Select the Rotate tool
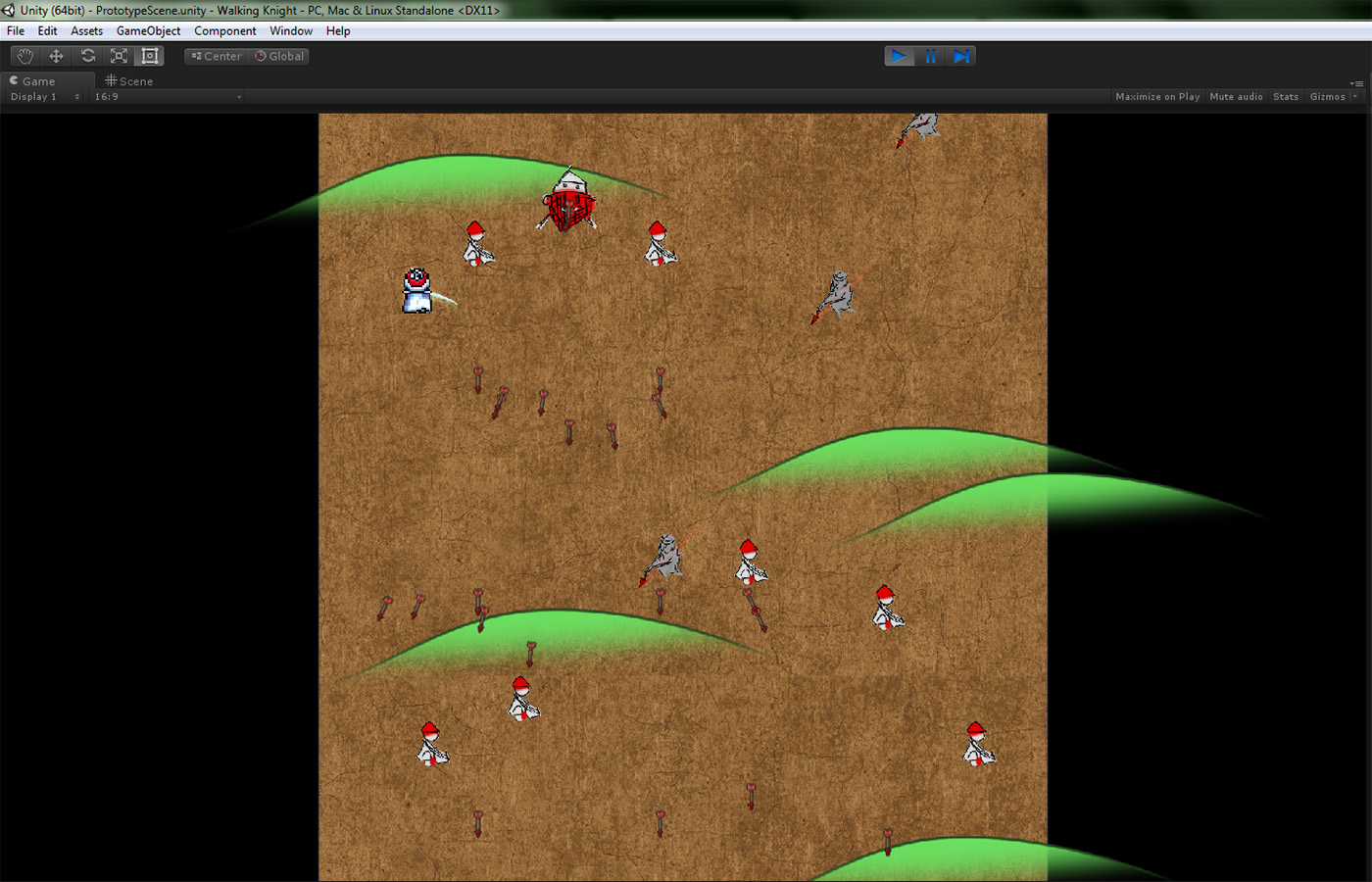The width and height of the screenshot is (1372, 882). (87, 56)
